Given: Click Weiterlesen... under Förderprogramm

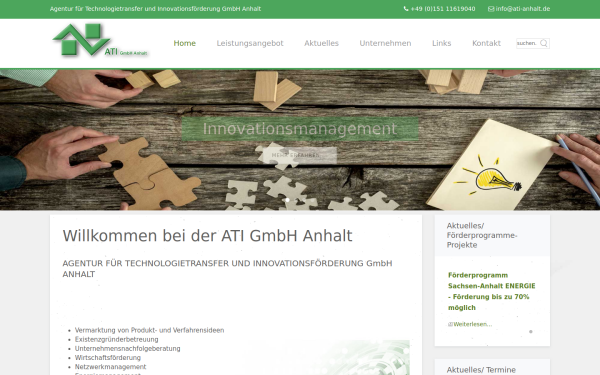Looking at the screenshot, I should (x=473, y=324).
